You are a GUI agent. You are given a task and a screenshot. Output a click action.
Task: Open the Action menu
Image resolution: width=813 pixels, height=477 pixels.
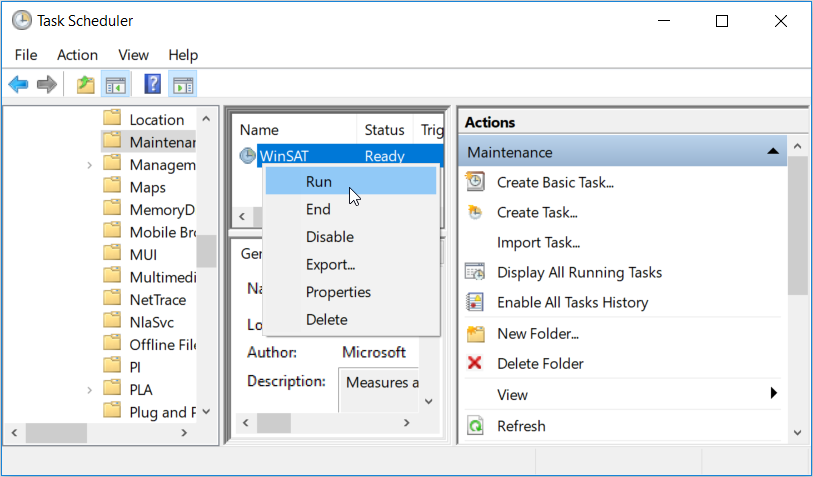click(77, 55)
